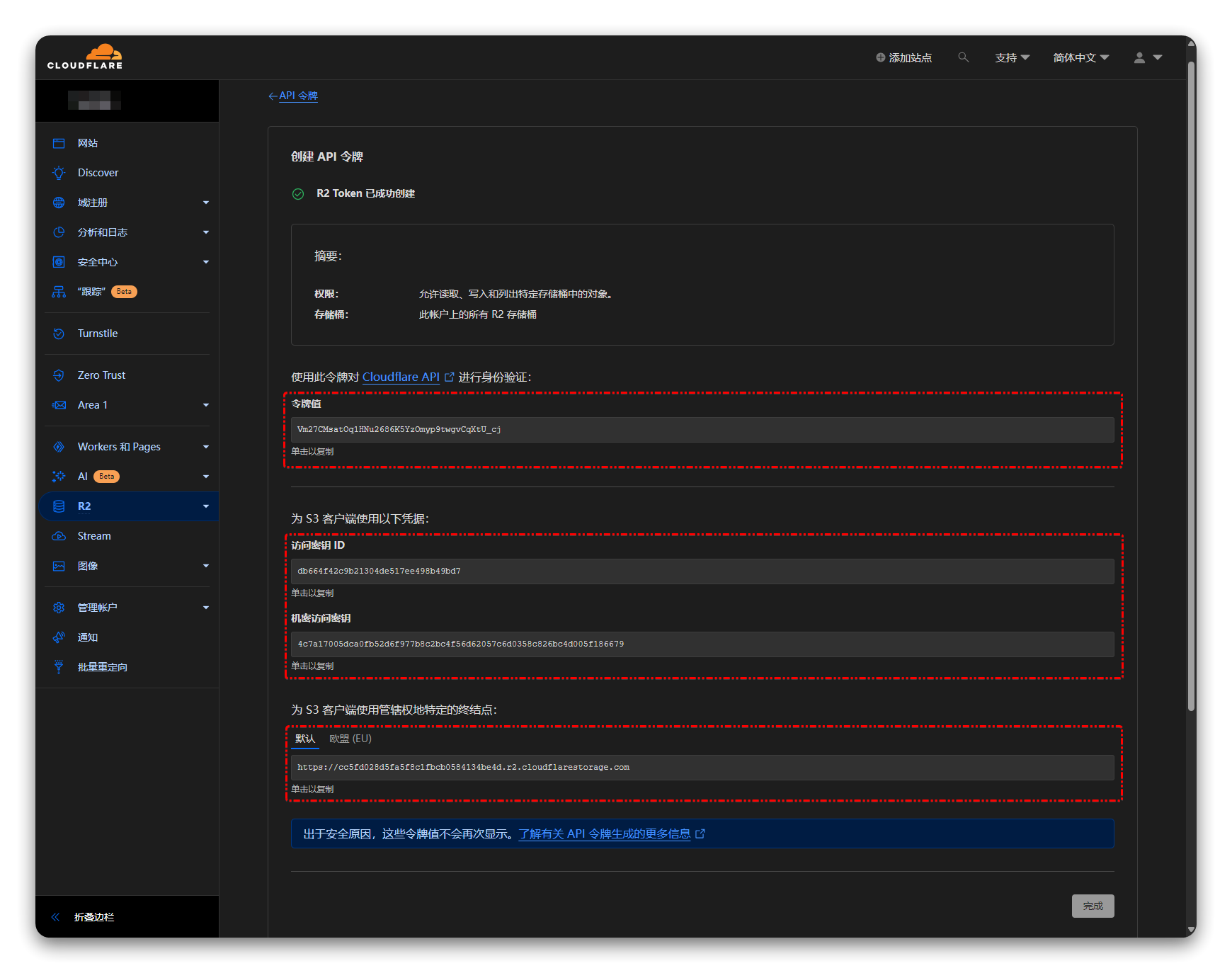The width and height of the screenshot is (1232, 973).
Task: Click the blurred account name
Action: tap(94, 101)
